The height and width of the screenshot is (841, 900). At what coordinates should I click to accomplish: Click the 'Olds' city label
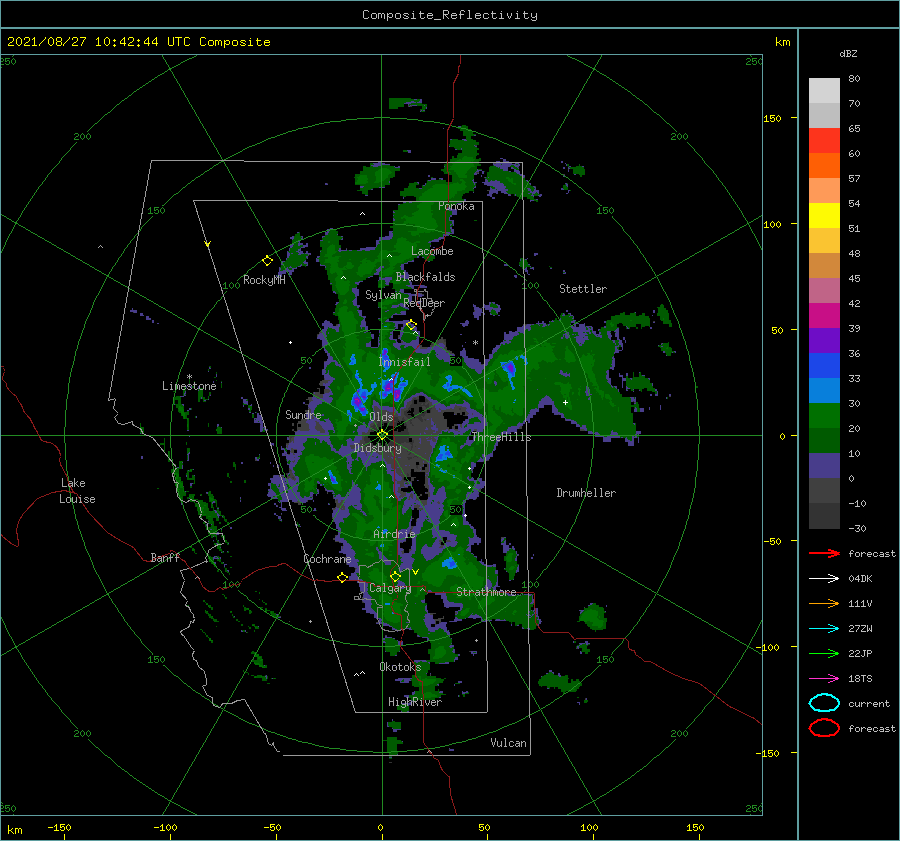coord(381,416)
